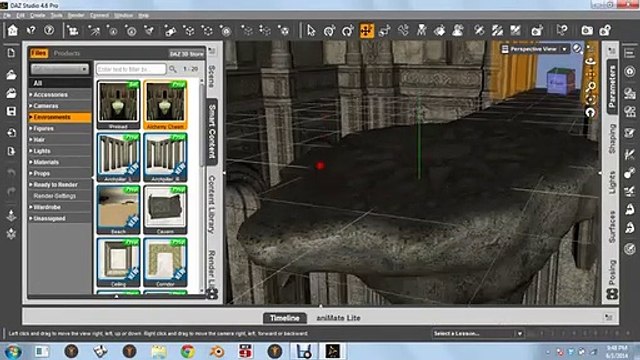Click the viewport zoom magnifier control
This screenshot has width=640, height=360.
click(590, 87)
